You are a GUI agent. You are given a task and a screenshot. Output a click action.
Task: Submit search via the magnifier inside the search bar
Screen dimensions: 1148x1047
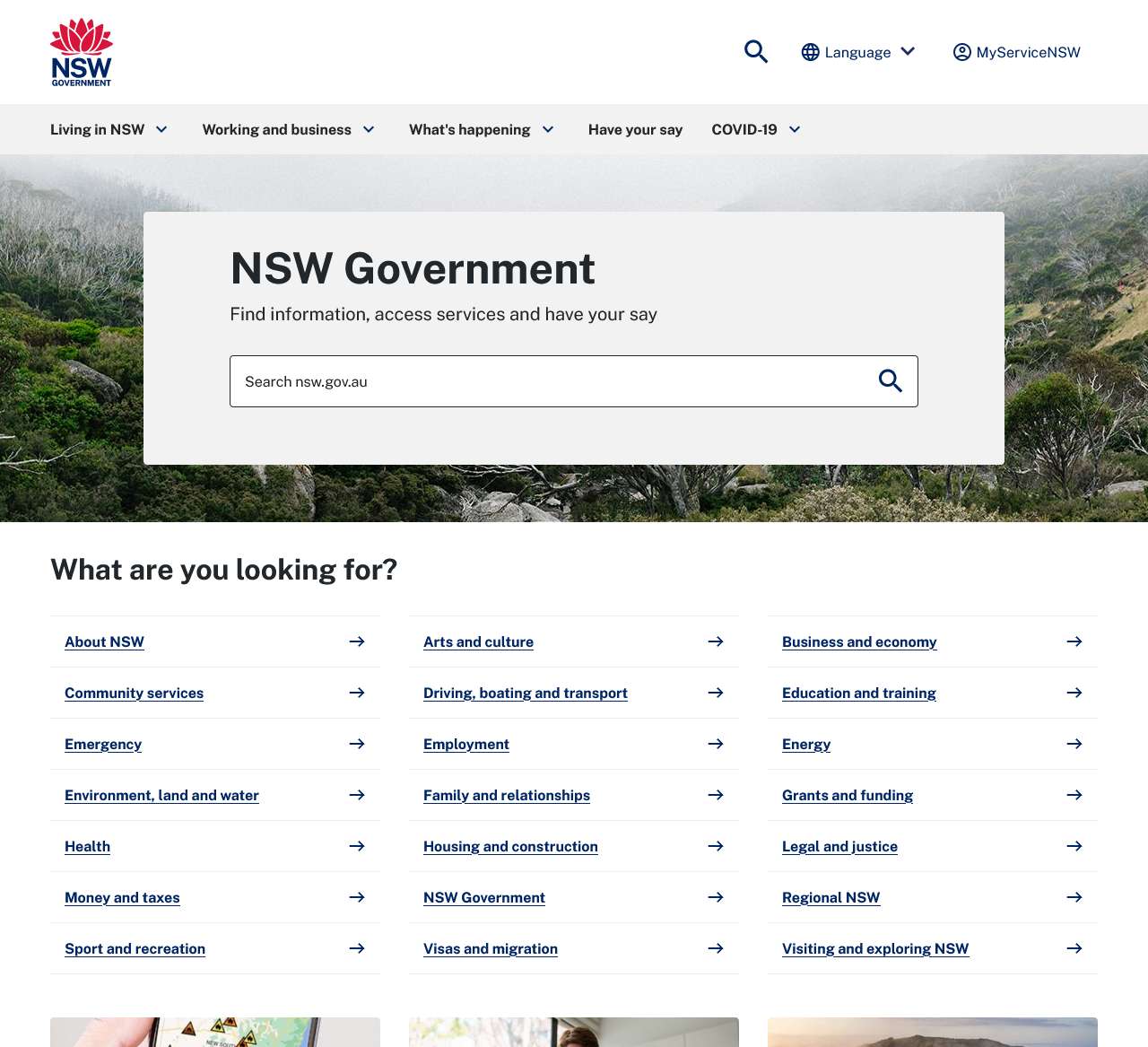click(891, 380)
